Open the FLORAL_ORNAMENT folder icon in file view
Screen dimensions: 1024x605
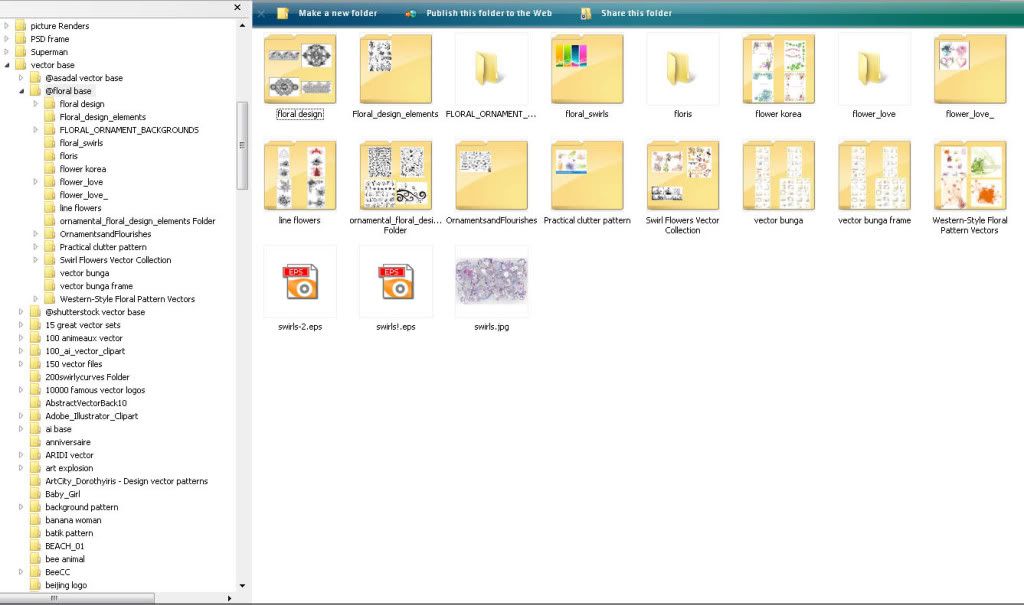(491, 69)
